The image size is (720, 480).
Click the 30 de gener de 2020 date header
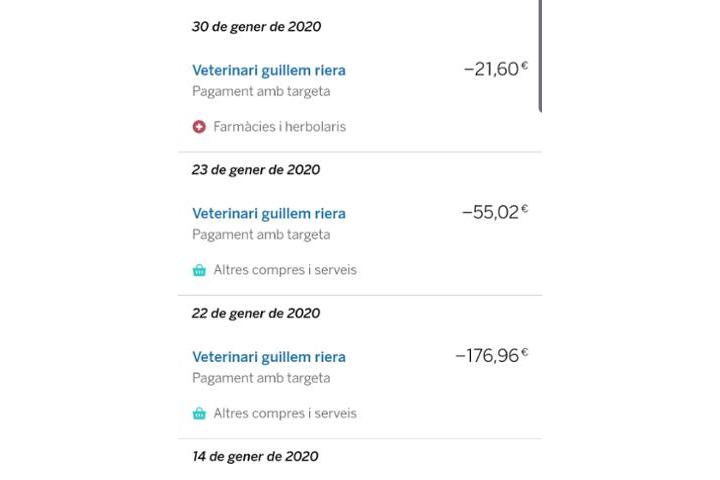pyautogui.click(x=256, y=27)
